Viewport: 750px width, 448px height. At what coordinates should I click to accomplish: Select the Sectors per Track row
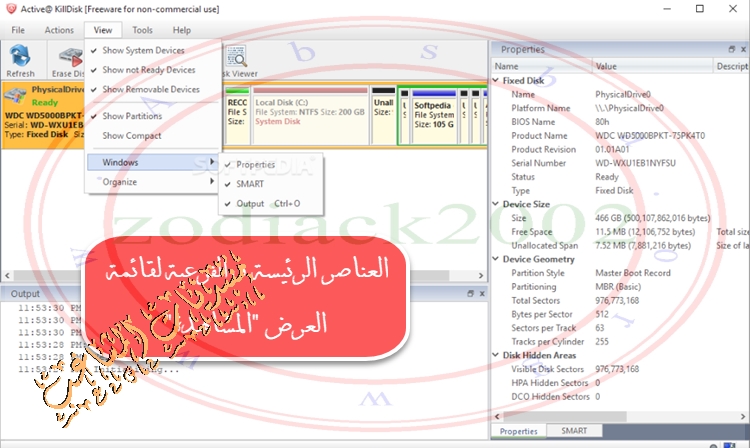click(620, 328)
